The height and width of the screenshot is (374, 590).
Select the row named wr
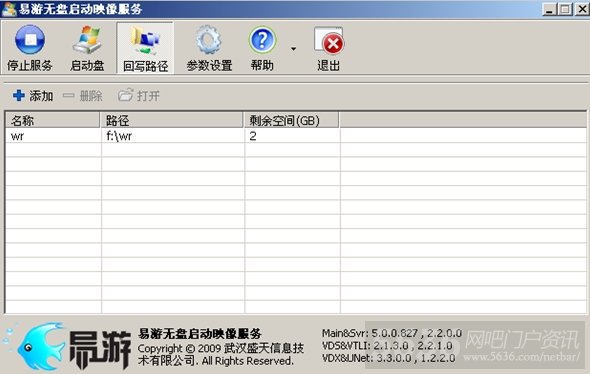point(296,136)
